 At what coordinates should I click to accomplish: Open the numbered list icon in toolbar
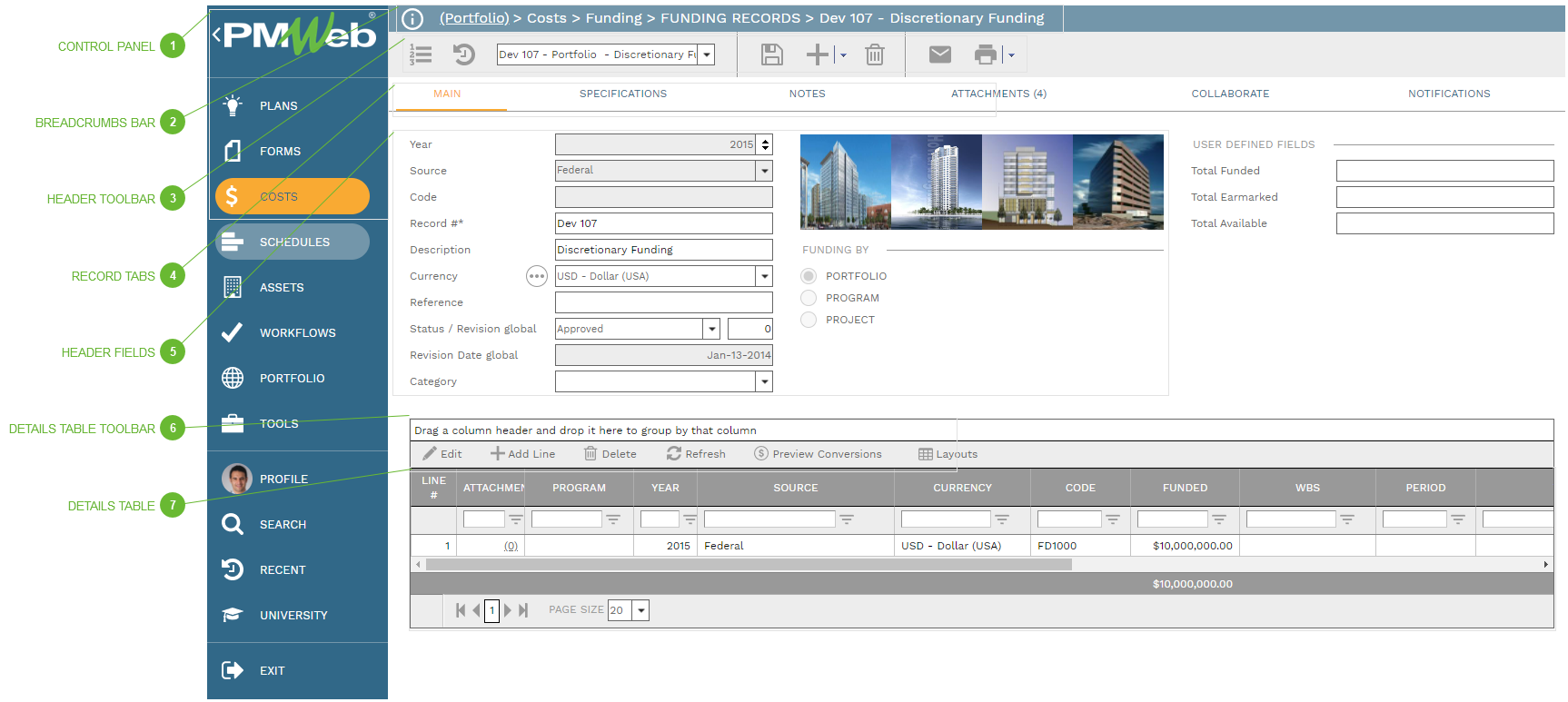pos(421,55)
